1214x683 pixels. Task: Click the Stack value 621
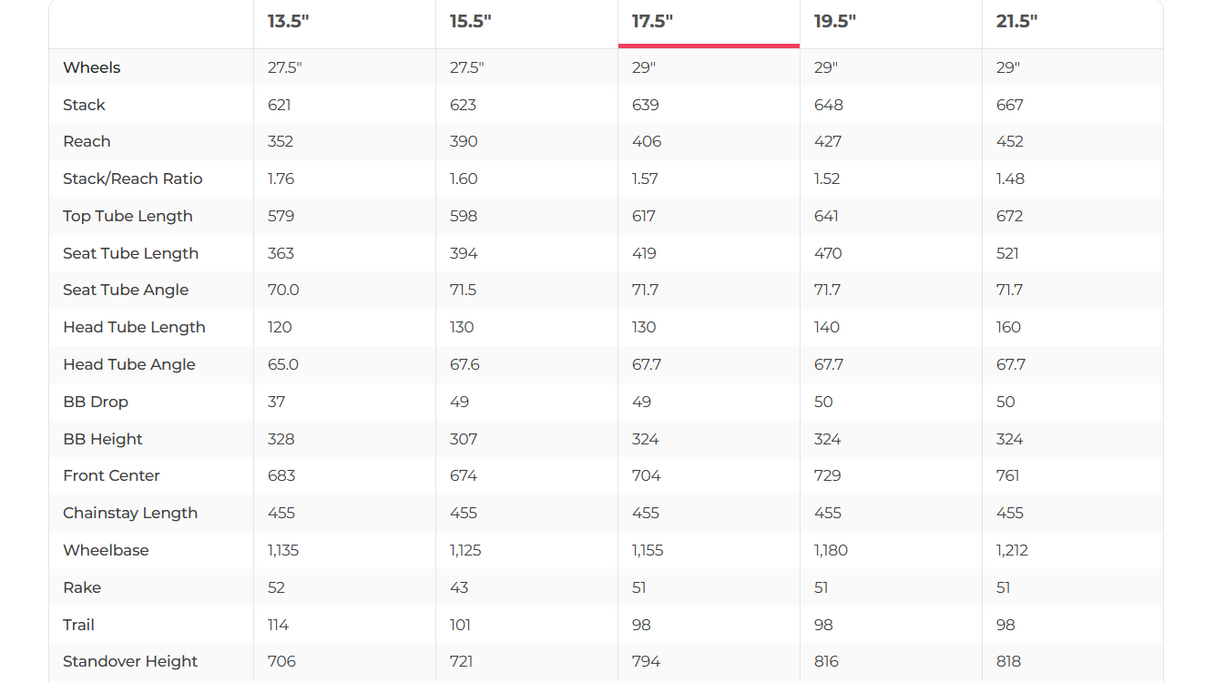(280, 105)
